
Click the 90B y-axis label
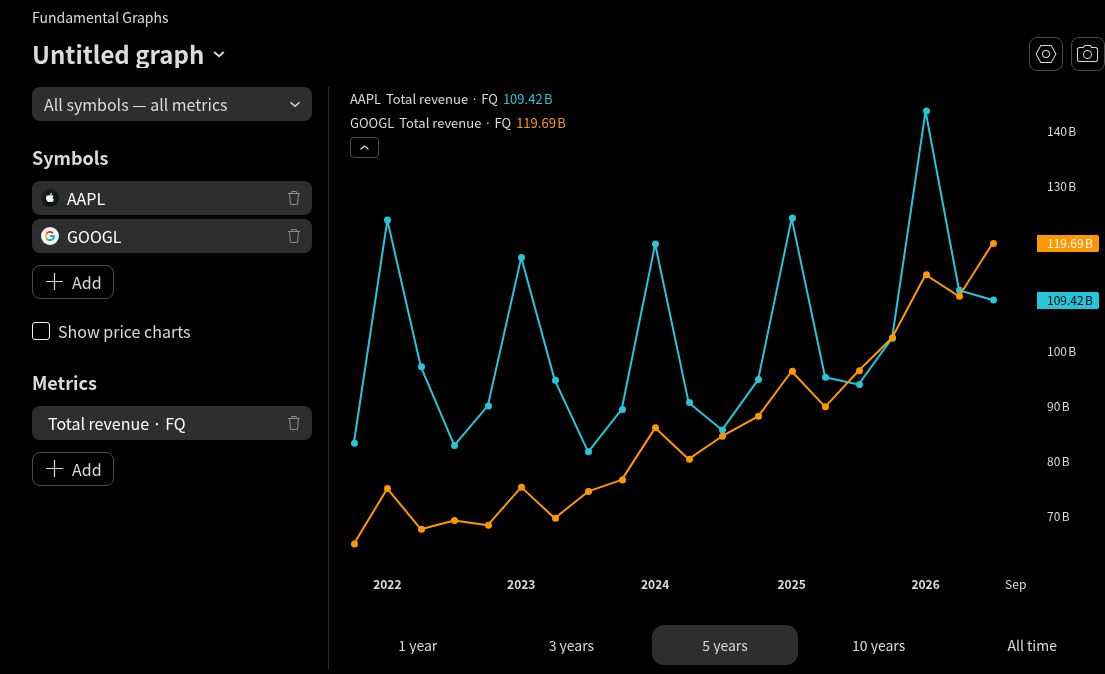tap(1058, 407)
